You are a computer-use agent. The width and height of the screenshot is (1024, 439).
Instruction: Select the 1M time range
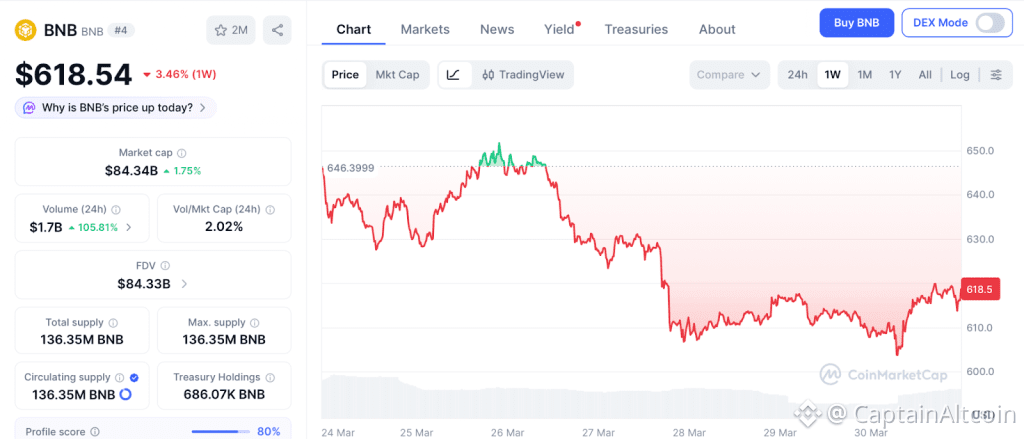point(865,75)
